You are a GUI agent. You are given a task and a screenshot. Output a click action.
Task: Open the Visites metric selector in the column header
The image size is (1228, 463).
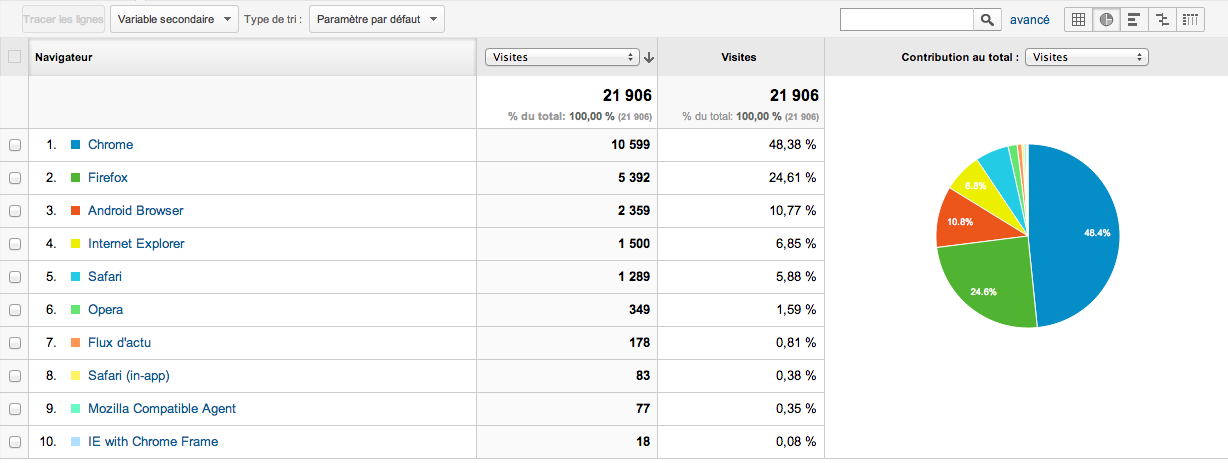(x=561, y=57)
